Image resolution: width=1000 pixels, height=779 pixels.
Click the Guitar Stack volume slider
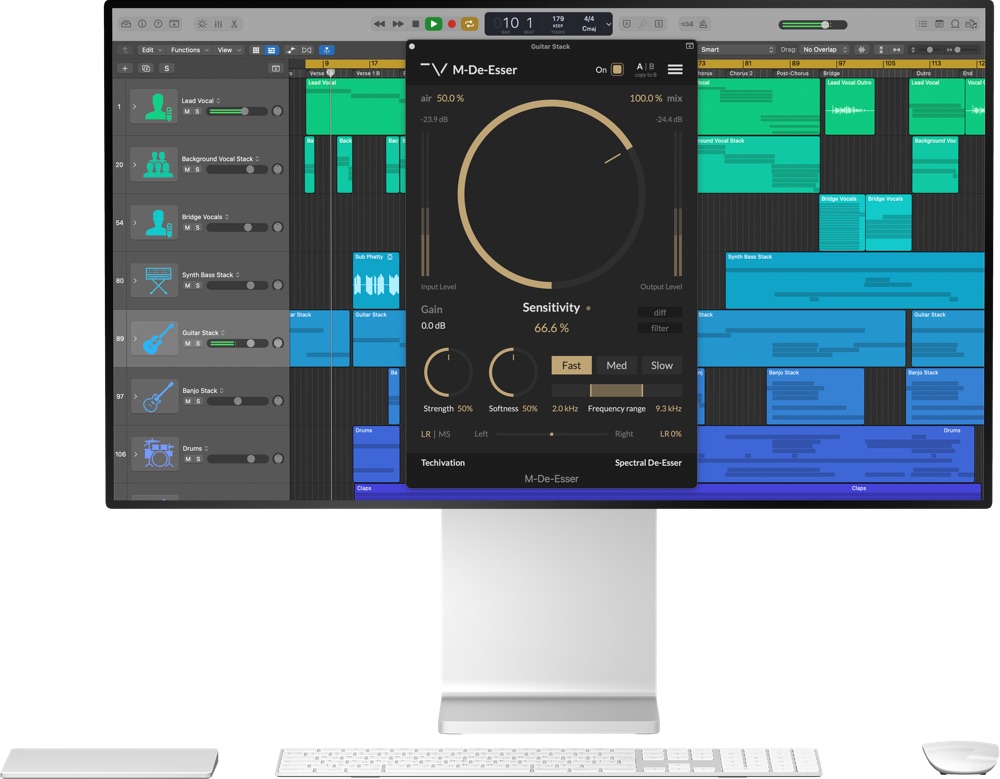coord(237,343)
